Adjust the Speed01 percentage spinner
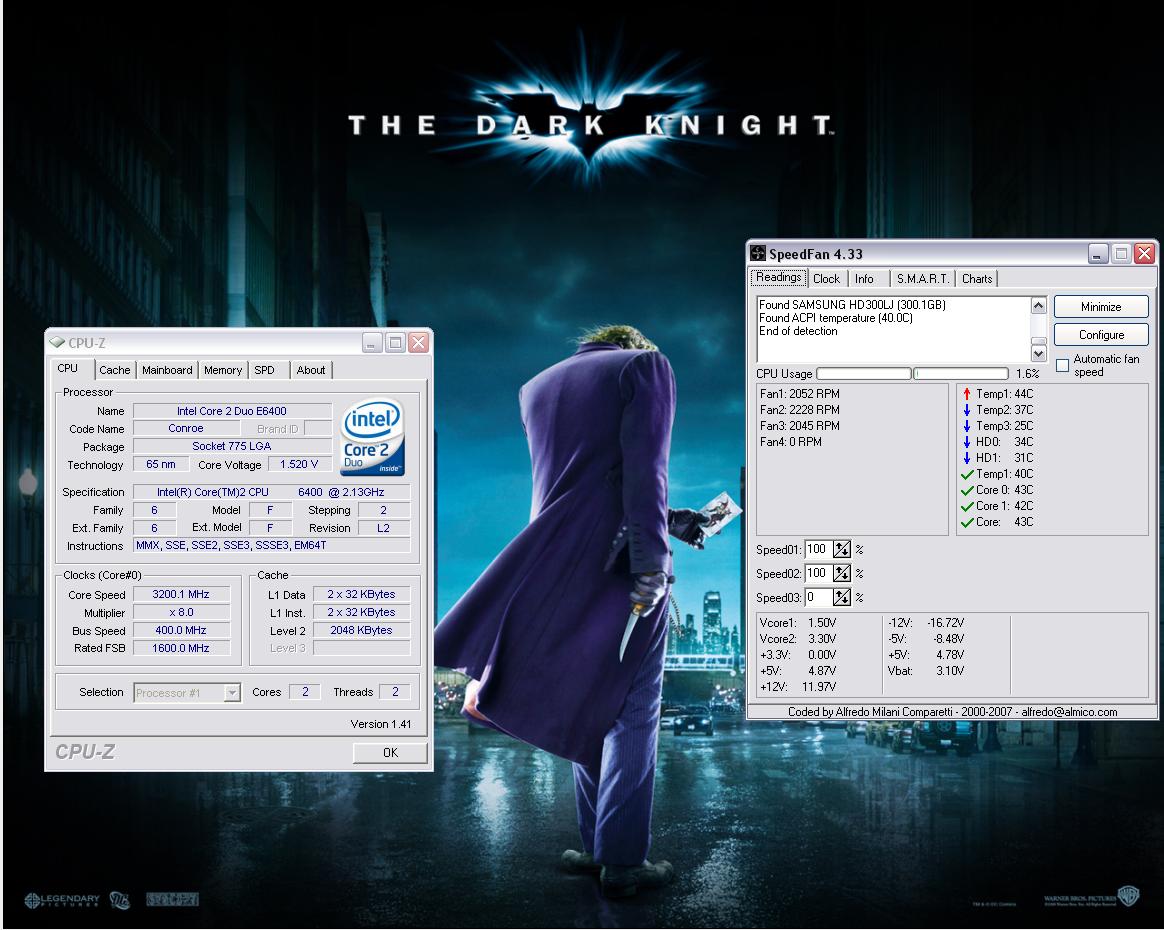 click(842, 549)
